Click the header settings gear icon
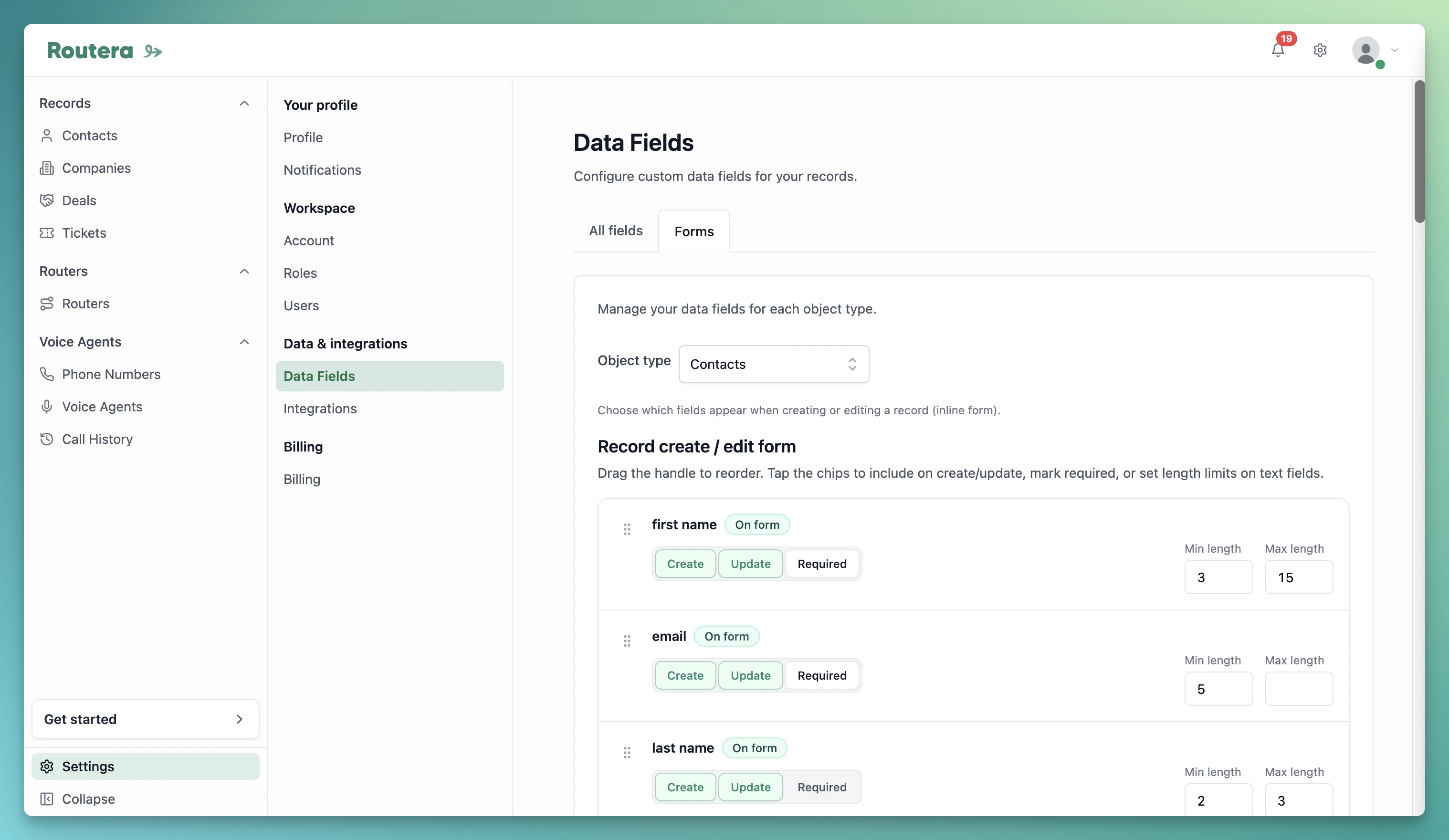Screen dimensions: 1449x840 pos(1320,50)
